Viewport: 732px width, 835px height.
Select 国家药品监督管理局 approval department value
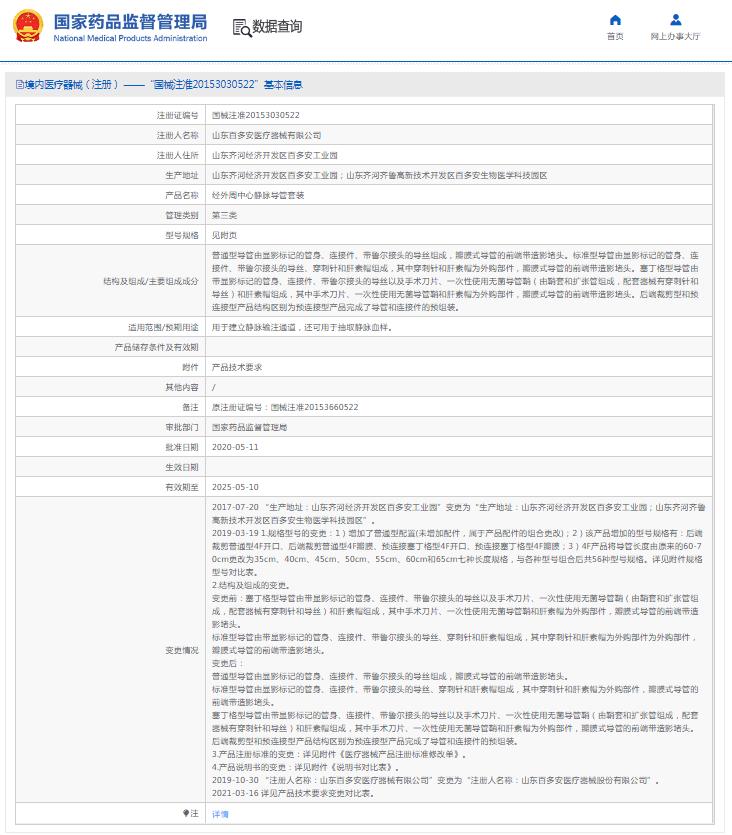249,427
